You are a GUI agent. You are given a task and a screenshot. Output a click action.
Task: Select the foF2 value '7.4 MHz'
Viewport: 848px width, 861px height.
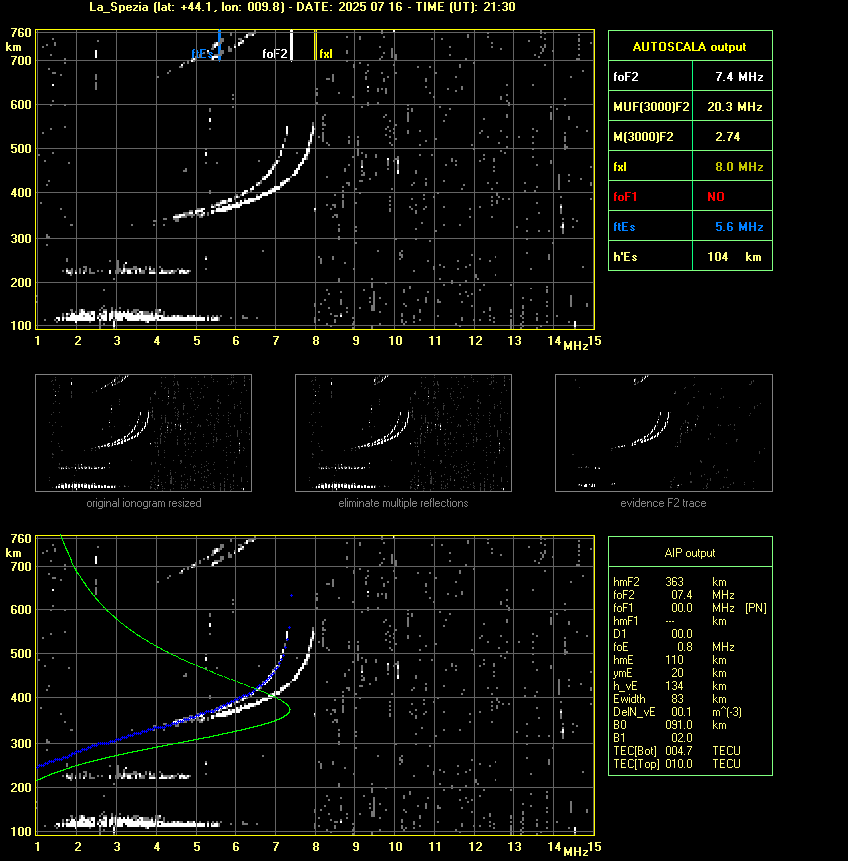pos(739,77)
